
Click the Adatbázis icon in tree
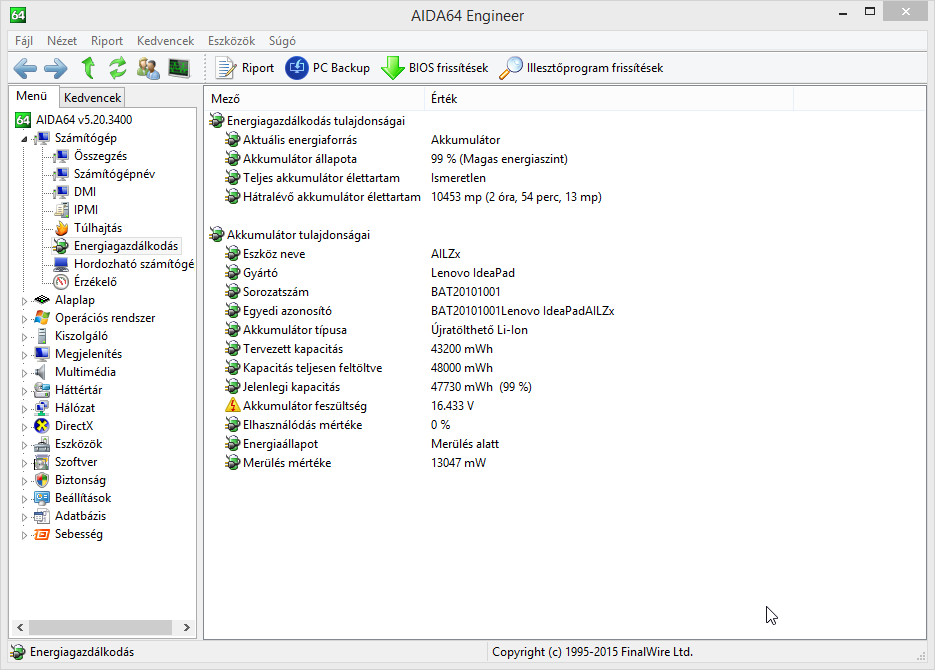tap(42, 516)
